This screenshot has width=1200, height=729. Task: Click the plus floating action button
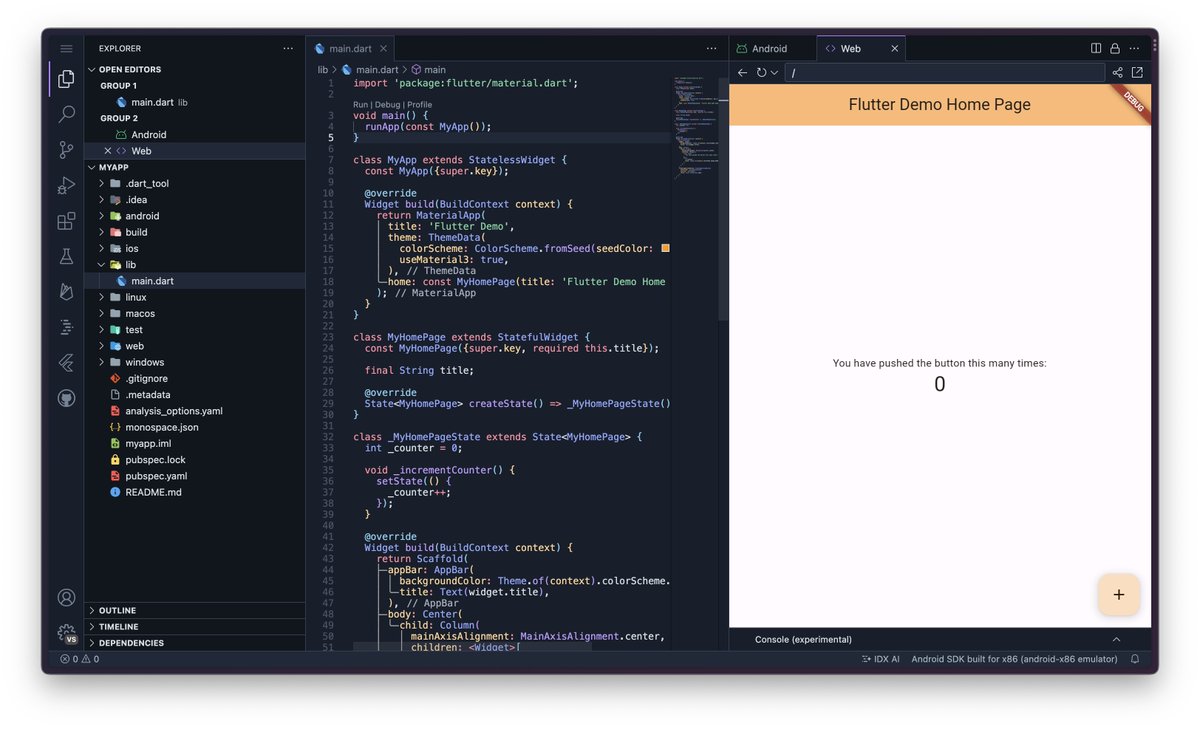[1118, 594]
